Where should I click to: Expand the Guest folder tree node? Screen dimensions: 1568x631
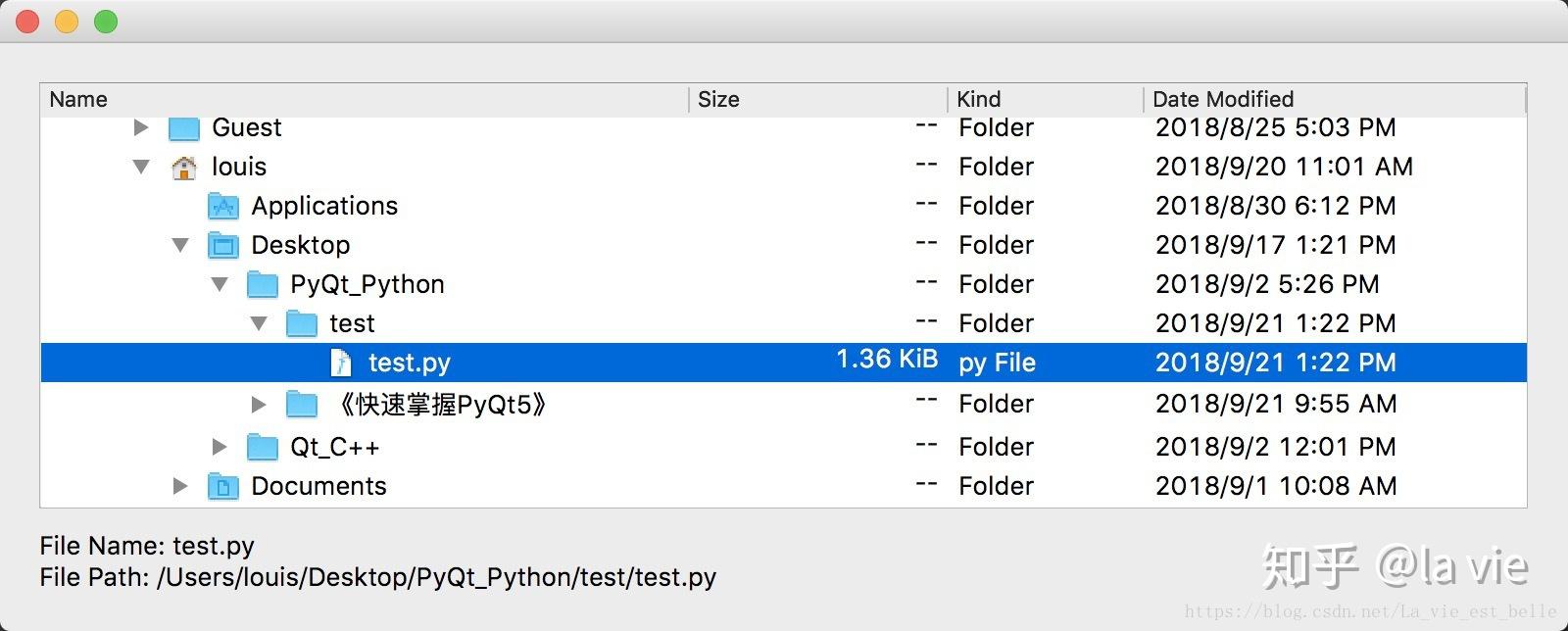(x=141, y=127)
